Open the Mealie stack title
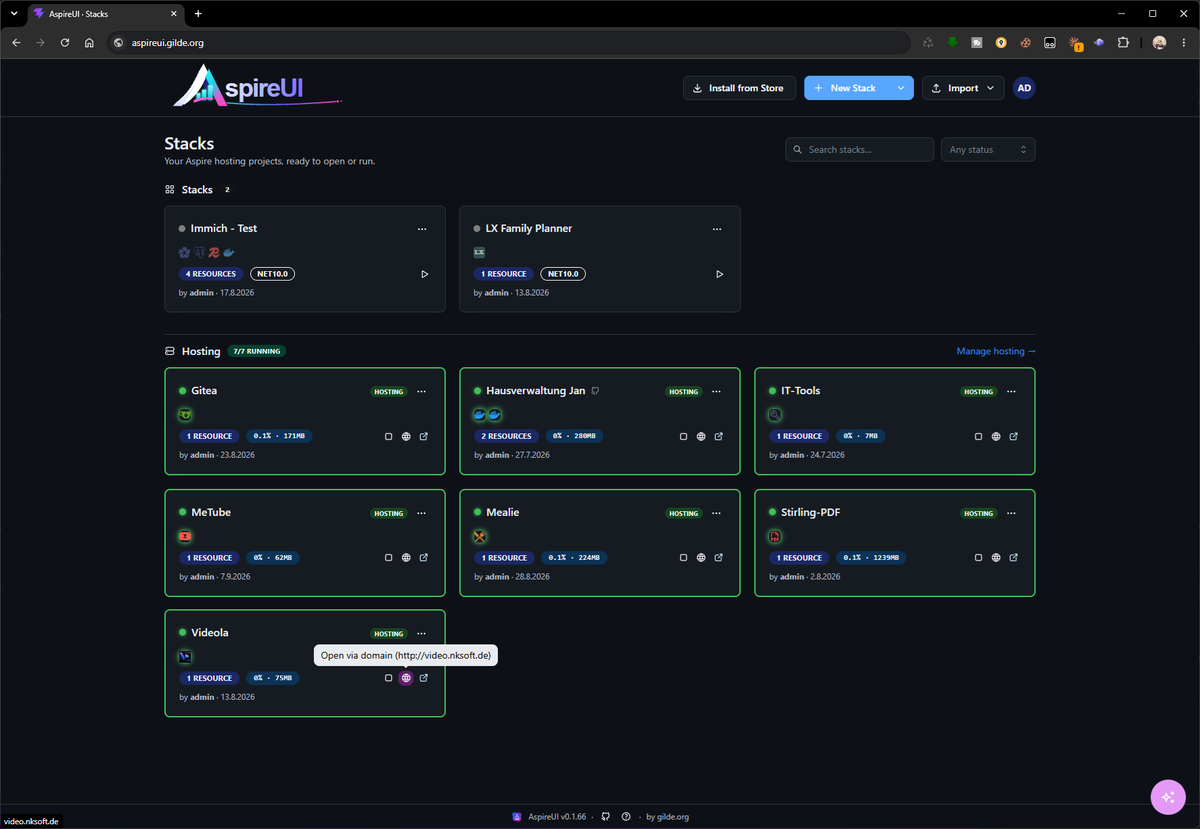Screen dimensions: 1200x829 point(502,512)
